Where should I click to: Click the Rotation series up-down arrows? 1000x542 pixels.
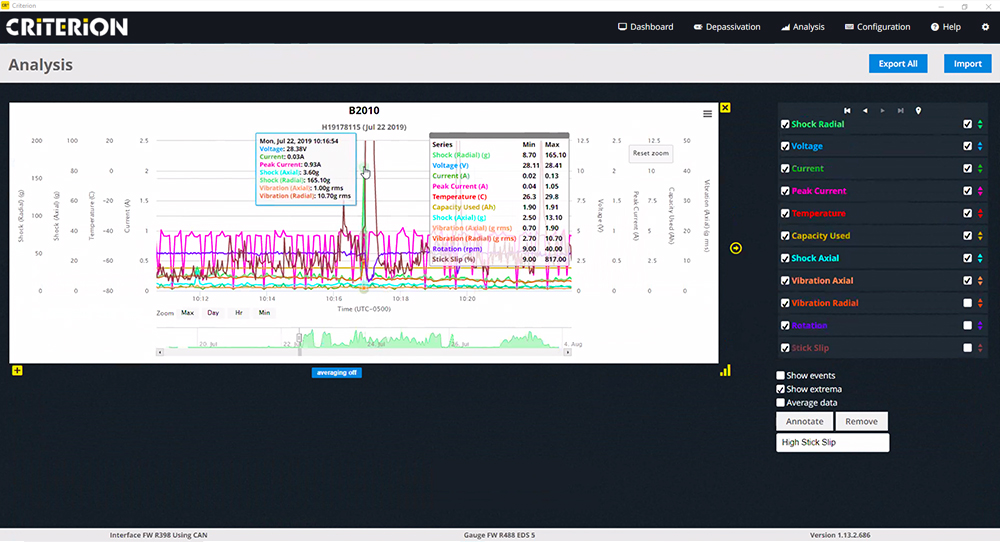coord(980,325)
